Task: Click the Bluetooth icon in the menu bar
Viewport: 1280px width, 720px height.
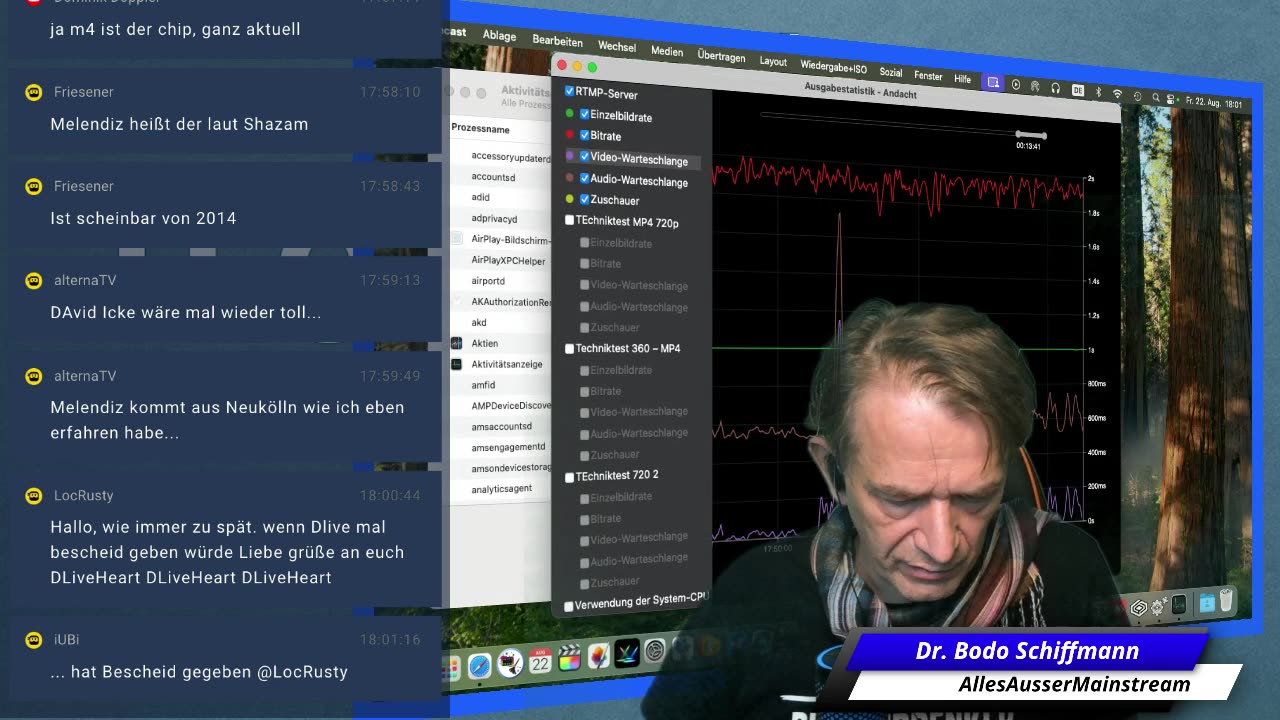Action: [x=1097, y=91]
